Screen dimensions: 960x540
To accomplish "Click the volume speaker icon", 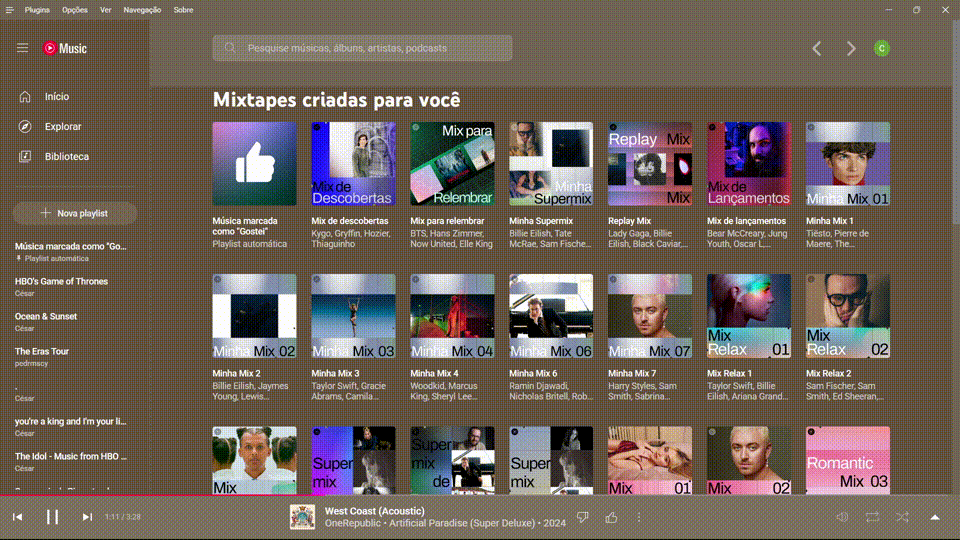I will [x=842, y=517].
